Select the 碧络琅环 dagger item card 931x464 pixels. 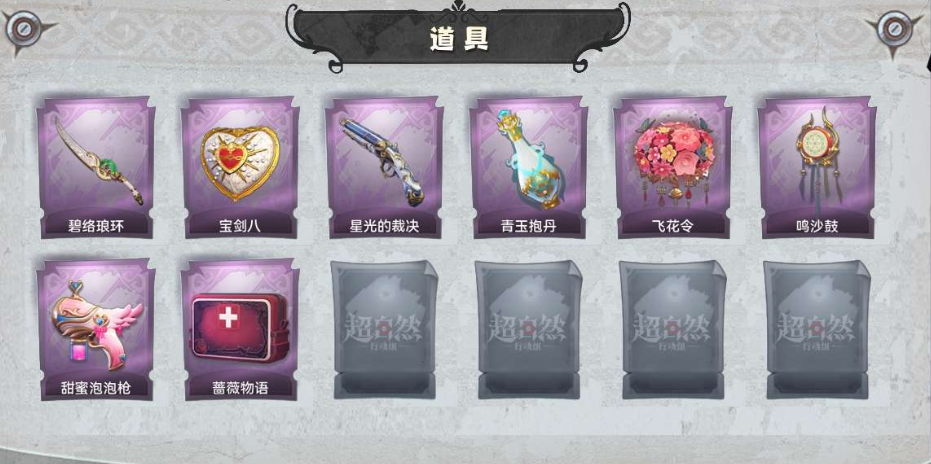tap(96, 168)
